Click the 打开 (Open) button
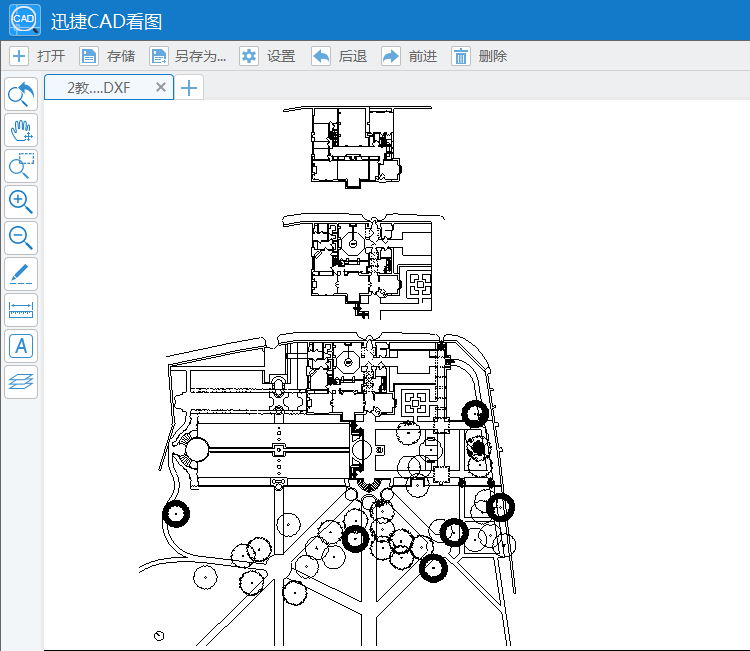750x651 pixels. pos(37,56)
